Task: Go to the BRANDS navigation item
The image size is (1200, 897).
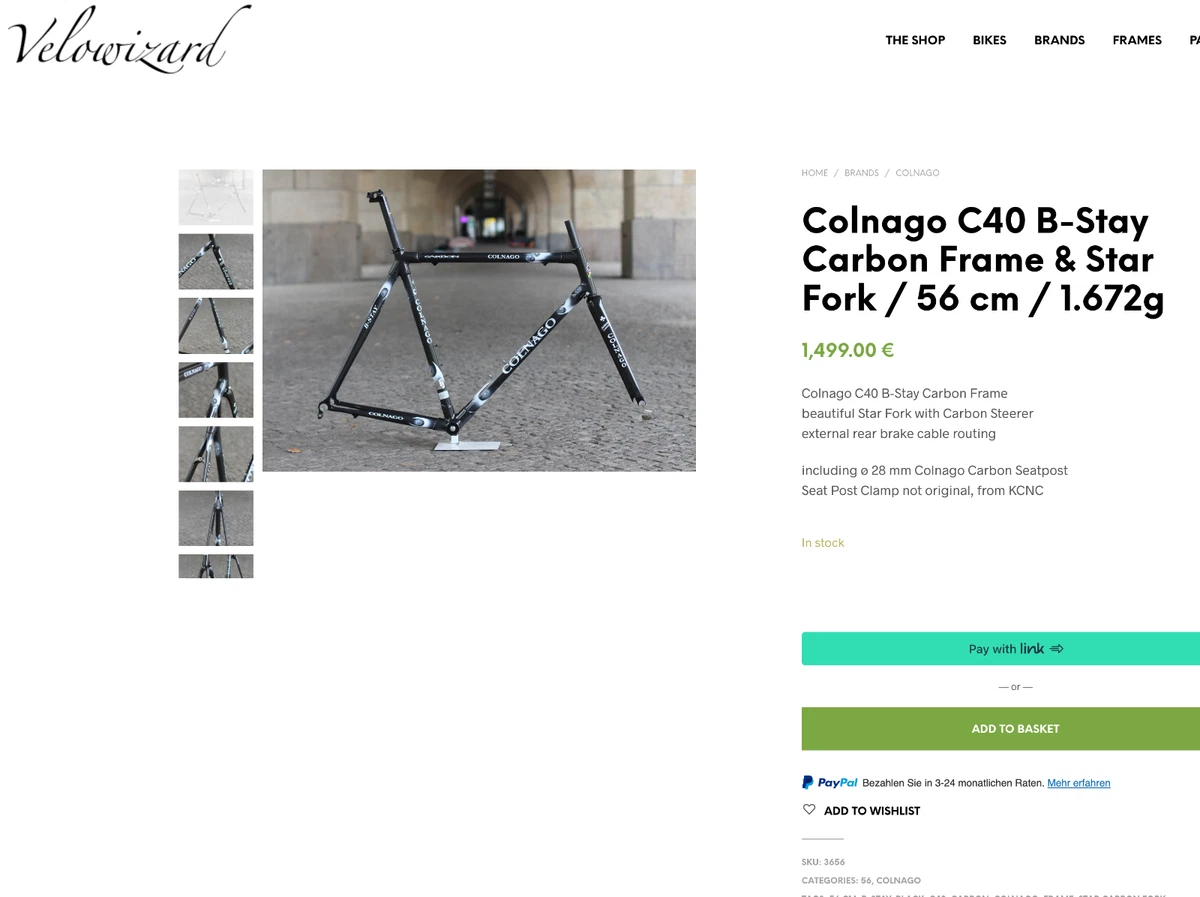Action: point(1059,40)
